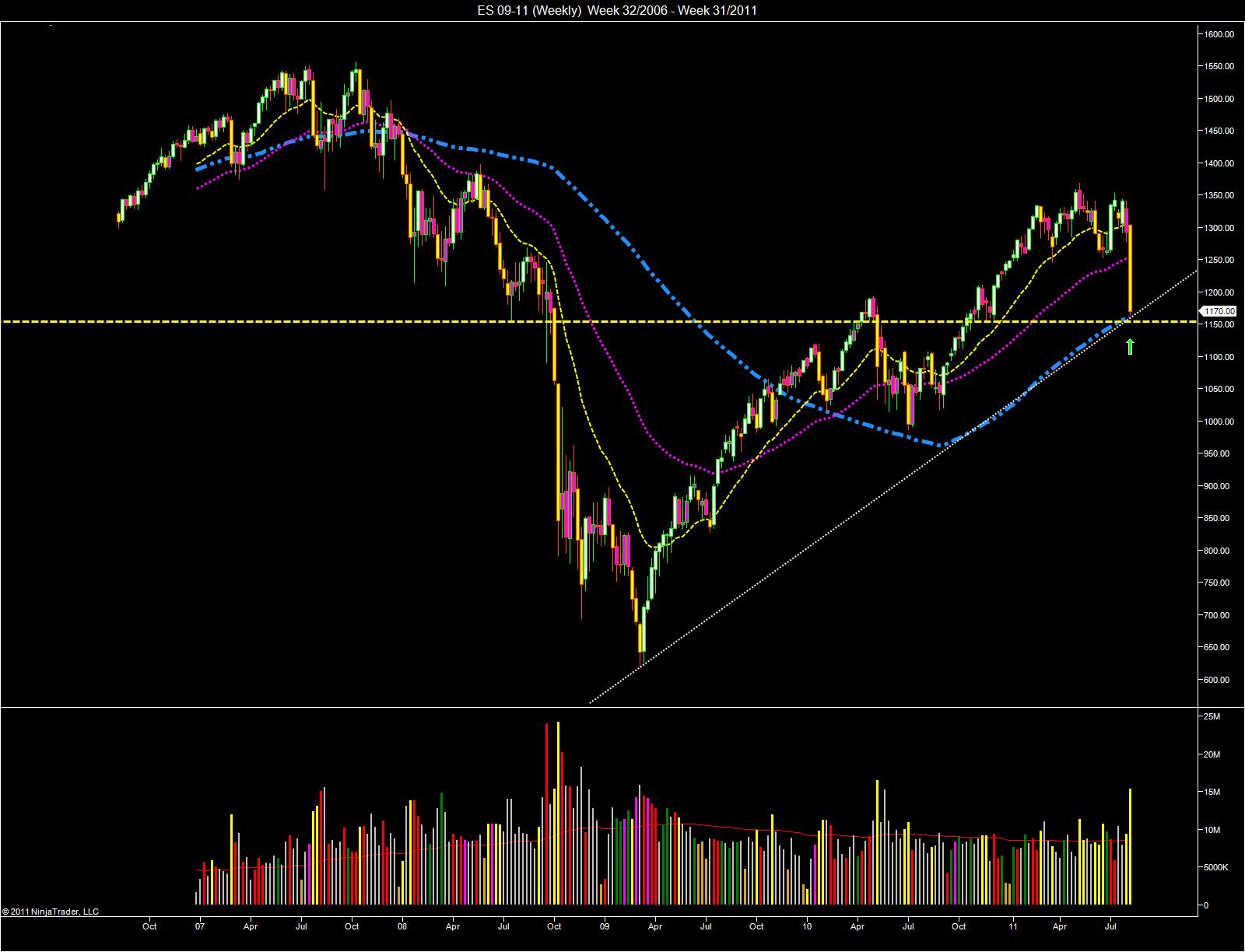Click the 1400.00 price axis label
Viewport: 1245px width, 952px height.
pyautogui.click(x=1219, y=163)
